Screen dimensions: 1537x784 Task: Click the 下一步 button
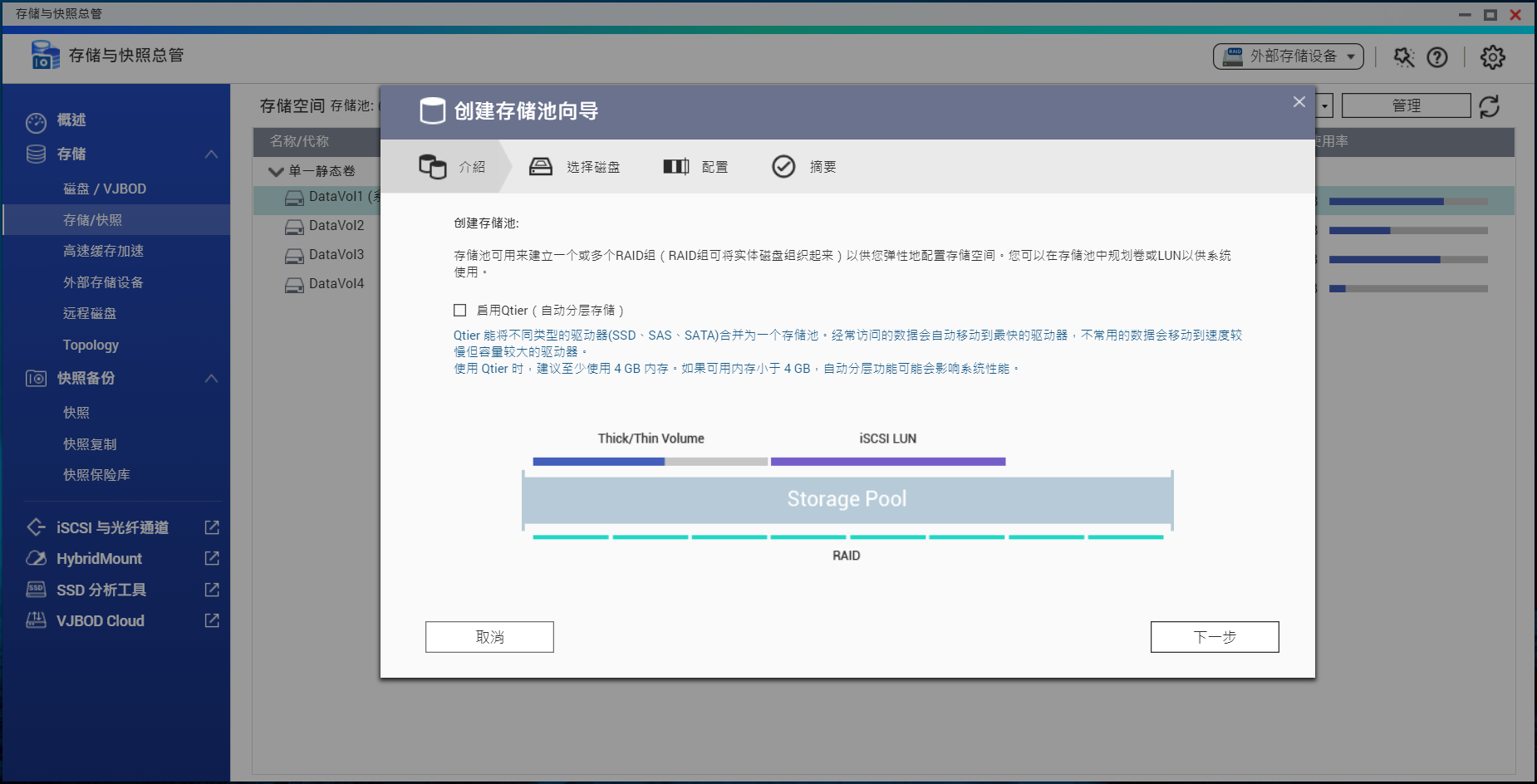click(1215, 637)
